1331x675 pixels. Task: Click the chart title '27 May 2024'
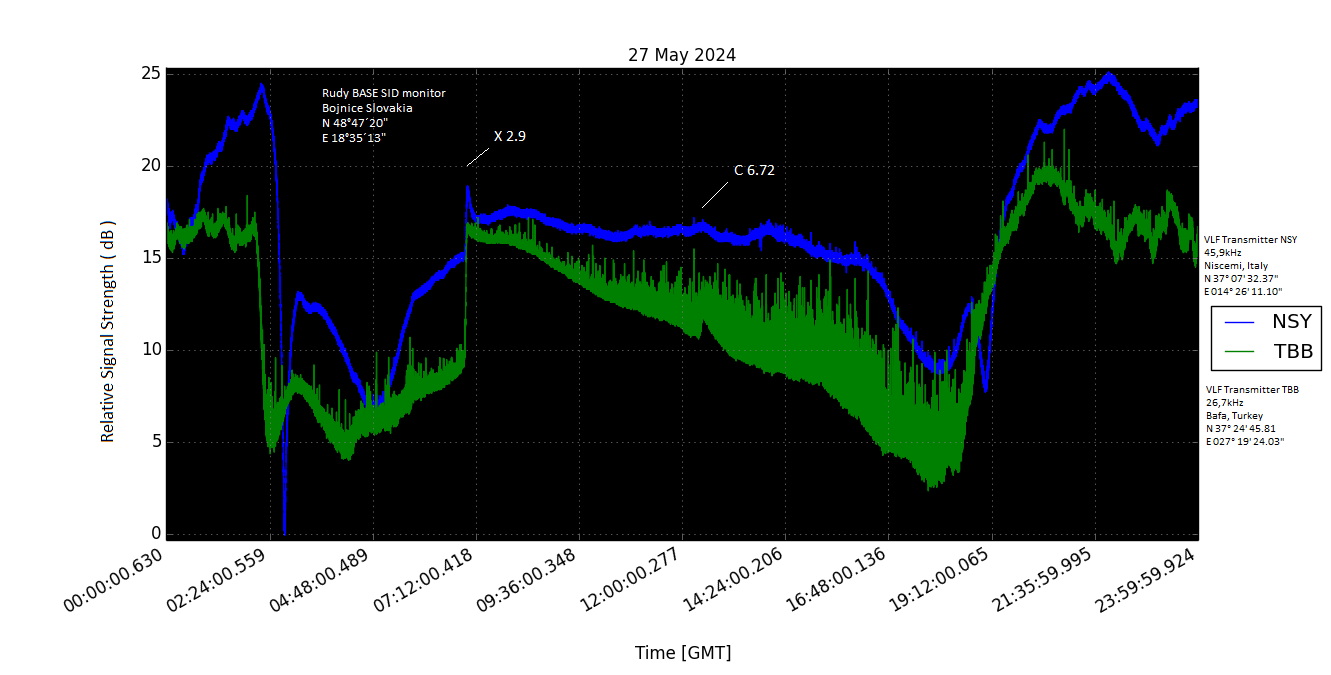681,55
